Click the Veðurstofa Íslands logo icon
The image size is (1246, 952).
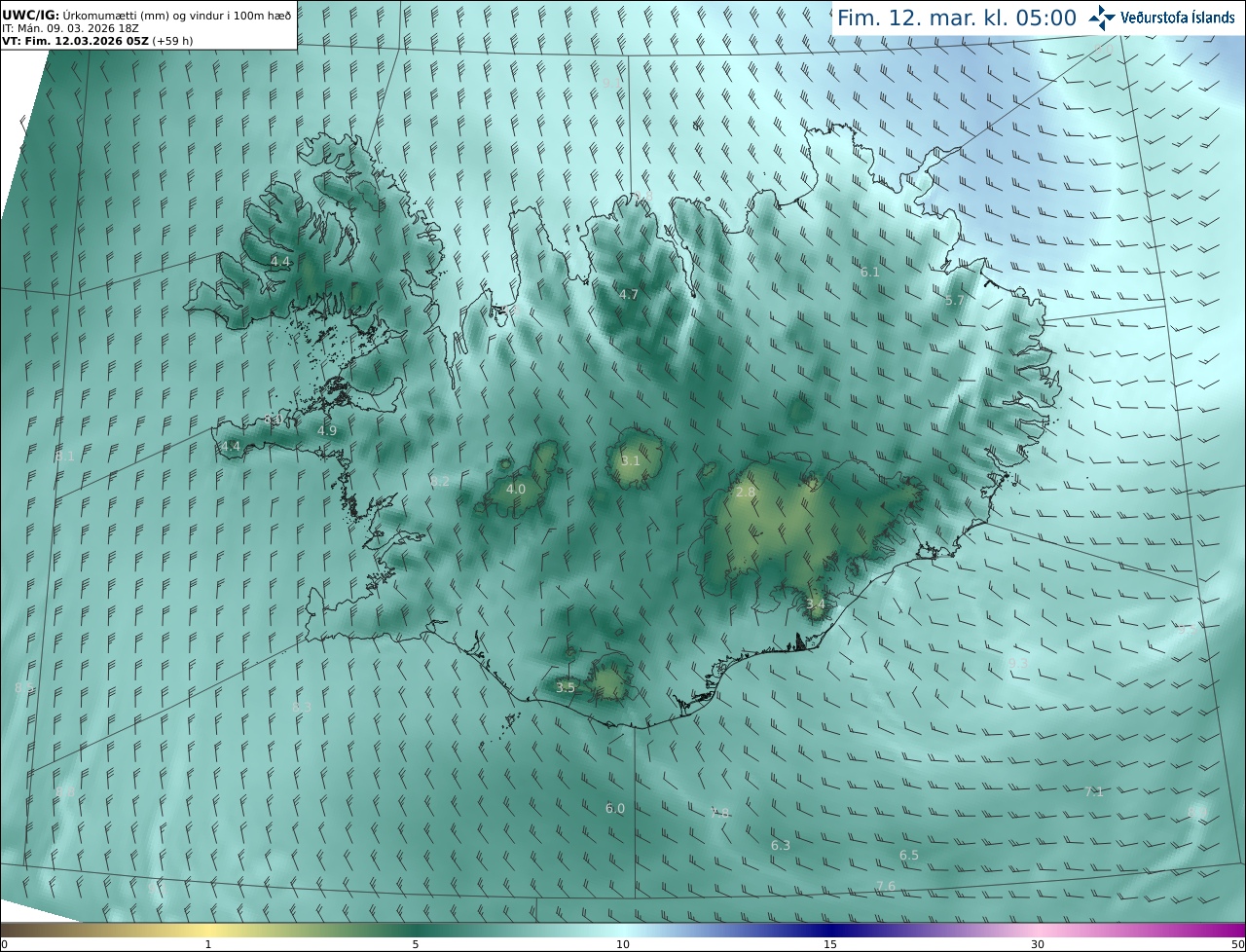coord(1102,18)
